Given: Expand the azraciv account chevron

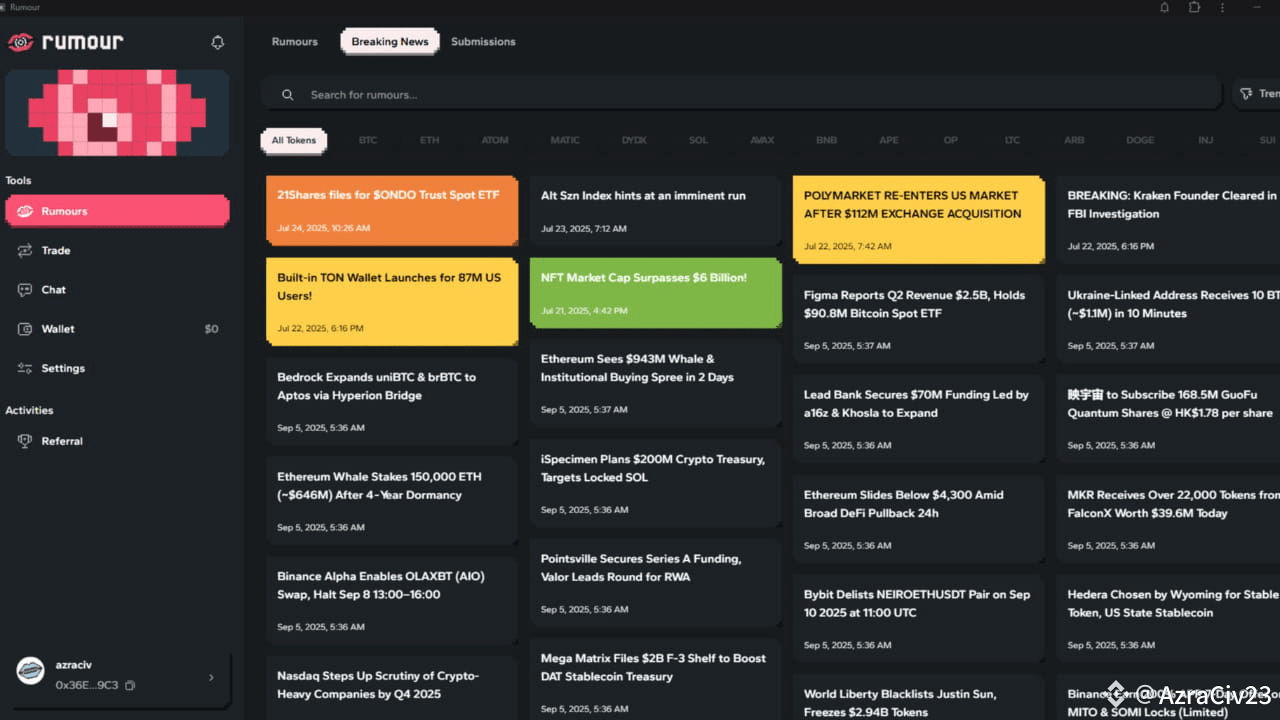Looking at the screenshot, I should 211,677.
